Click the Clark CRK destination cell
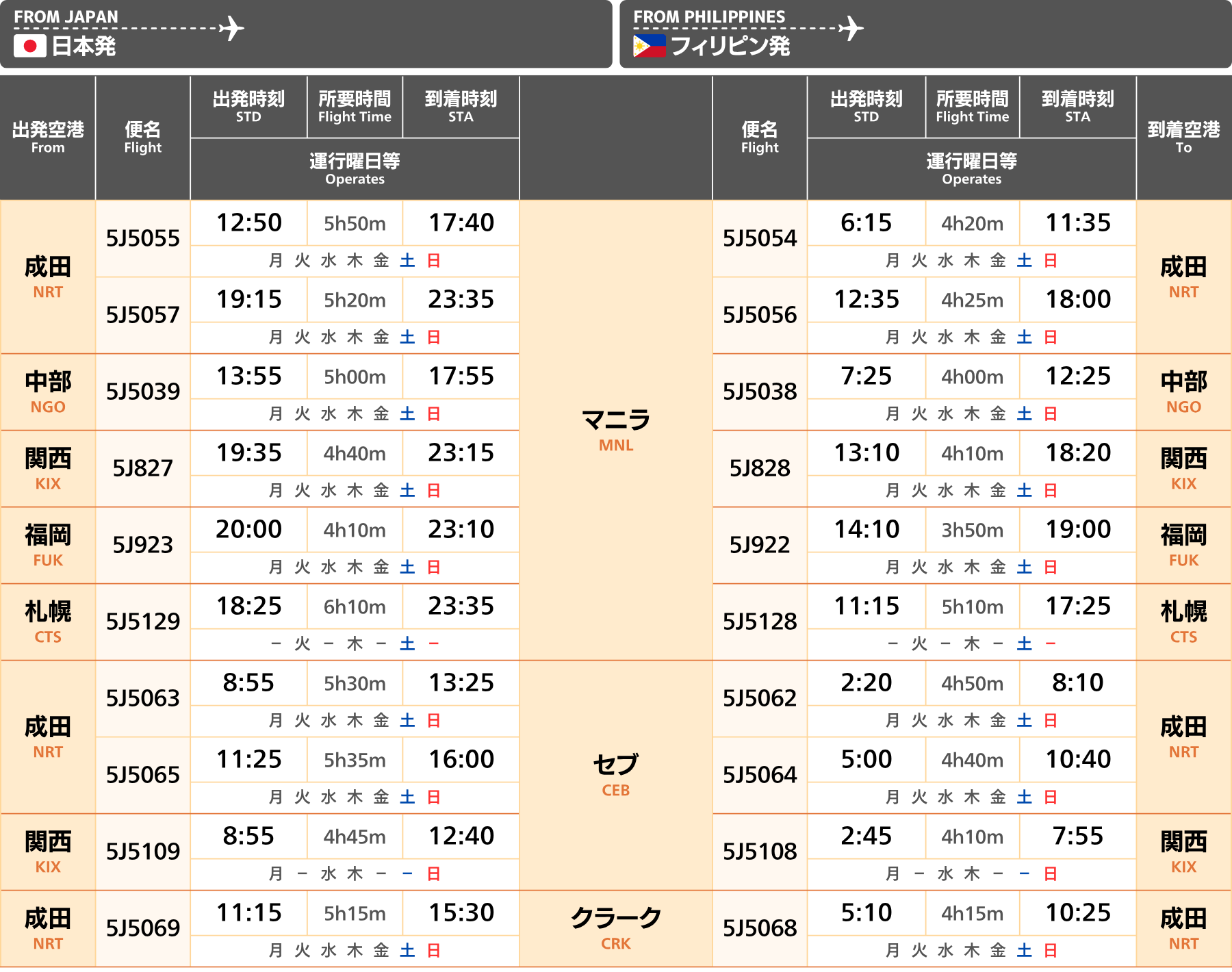Image resolution: width=1232 pixels, height=972 pixels. [615, 928]
